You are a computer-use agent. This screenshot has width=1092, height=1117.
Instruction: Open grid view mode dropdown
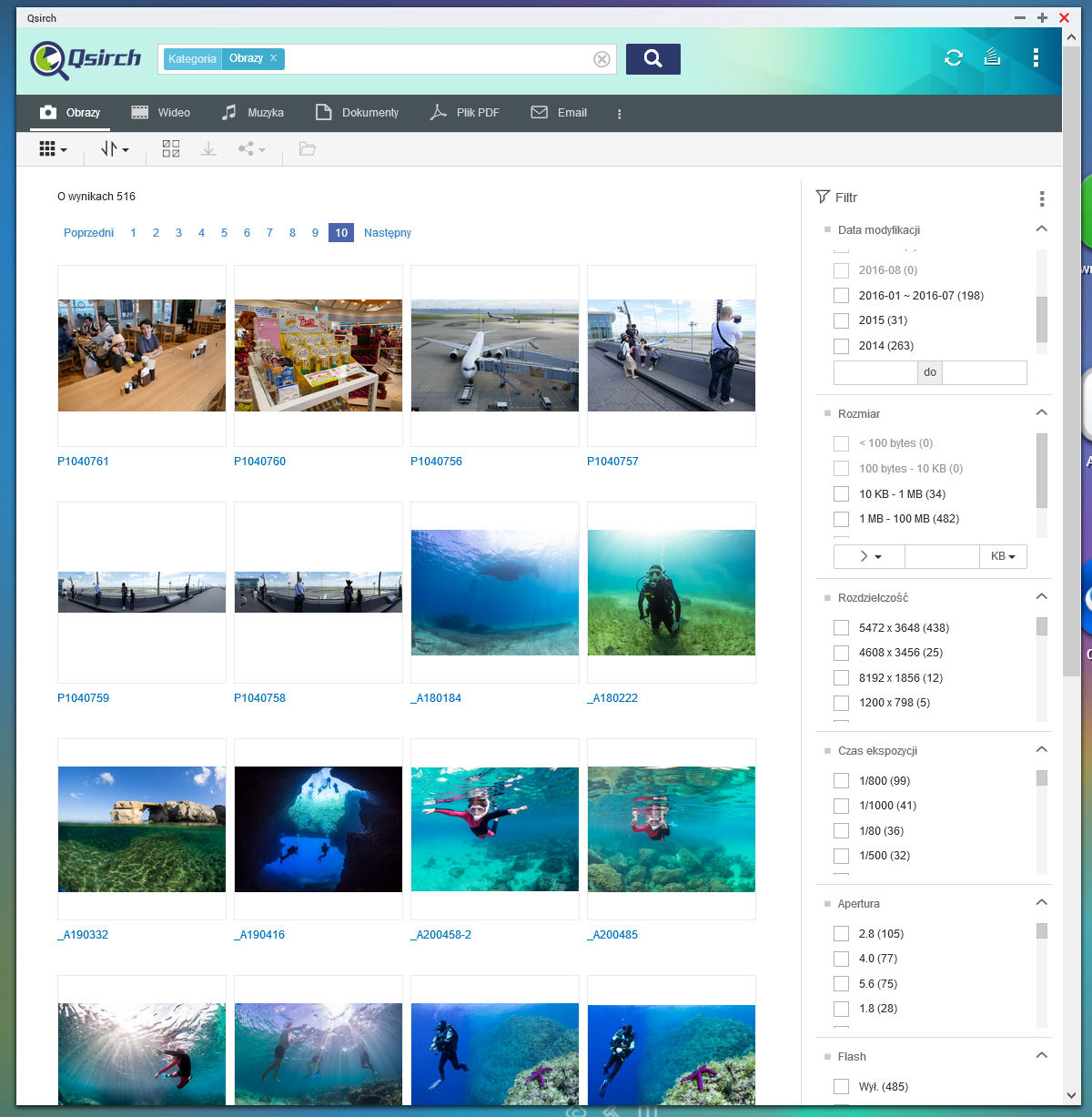point(53,149)
